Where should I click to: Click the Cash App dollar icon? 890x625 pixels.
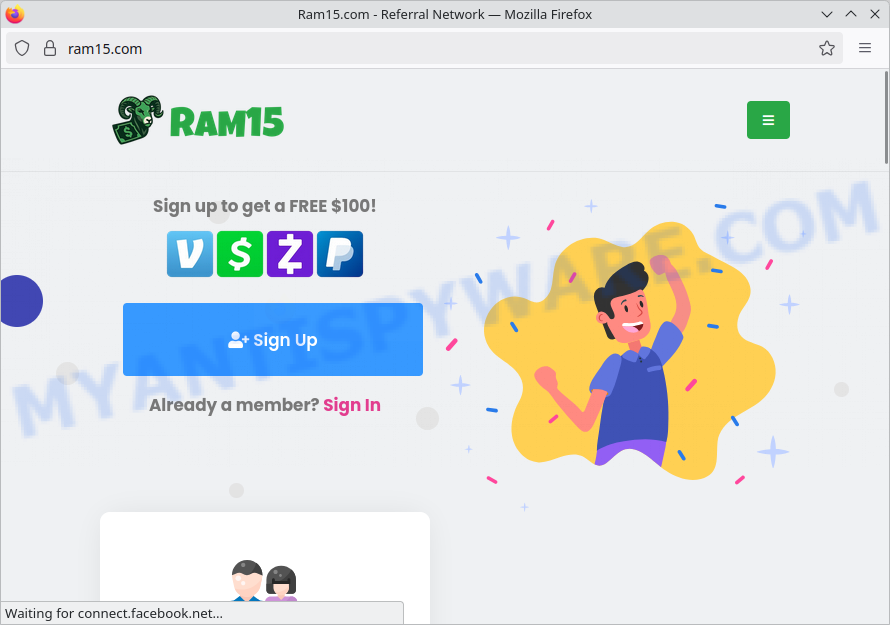tap(240, 254)
